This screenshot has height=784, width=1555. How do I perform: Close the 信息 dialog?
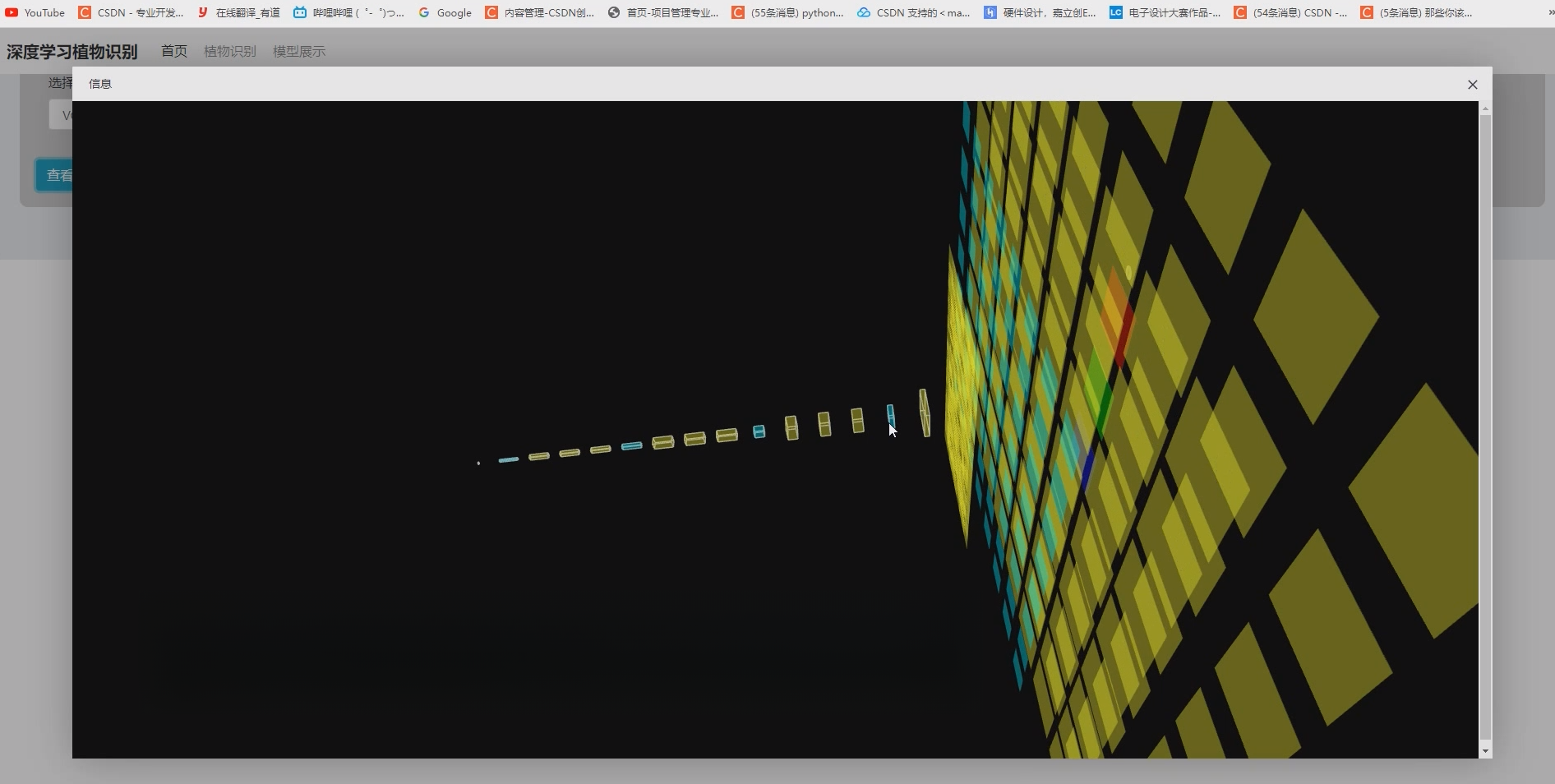click(1473, 85)
